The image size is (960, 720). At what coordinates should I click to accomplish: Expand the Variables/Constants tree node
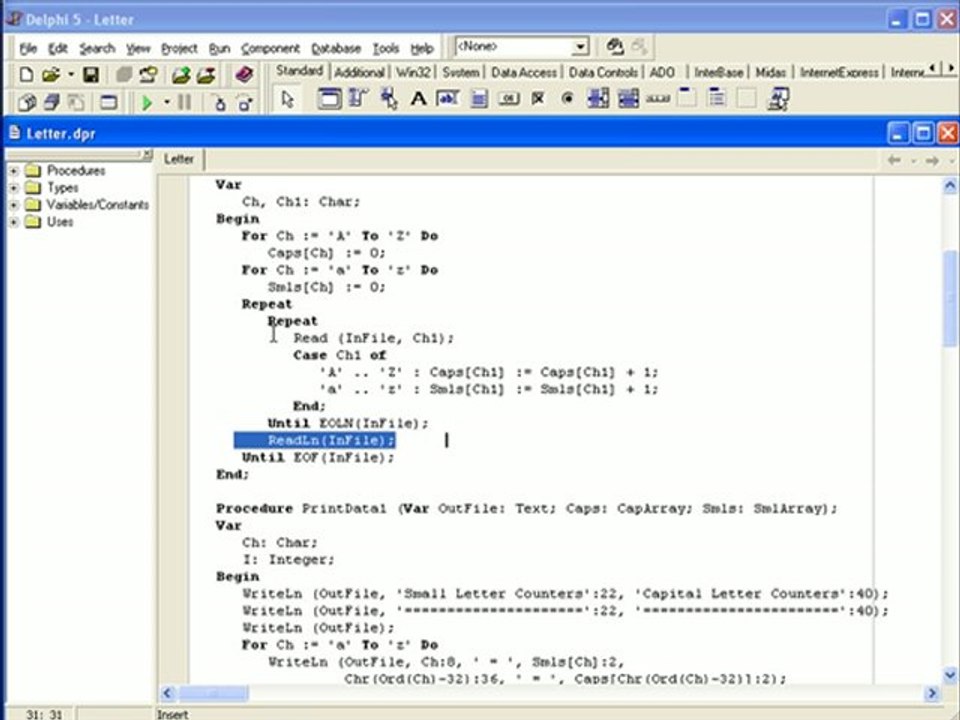point(13,205)
